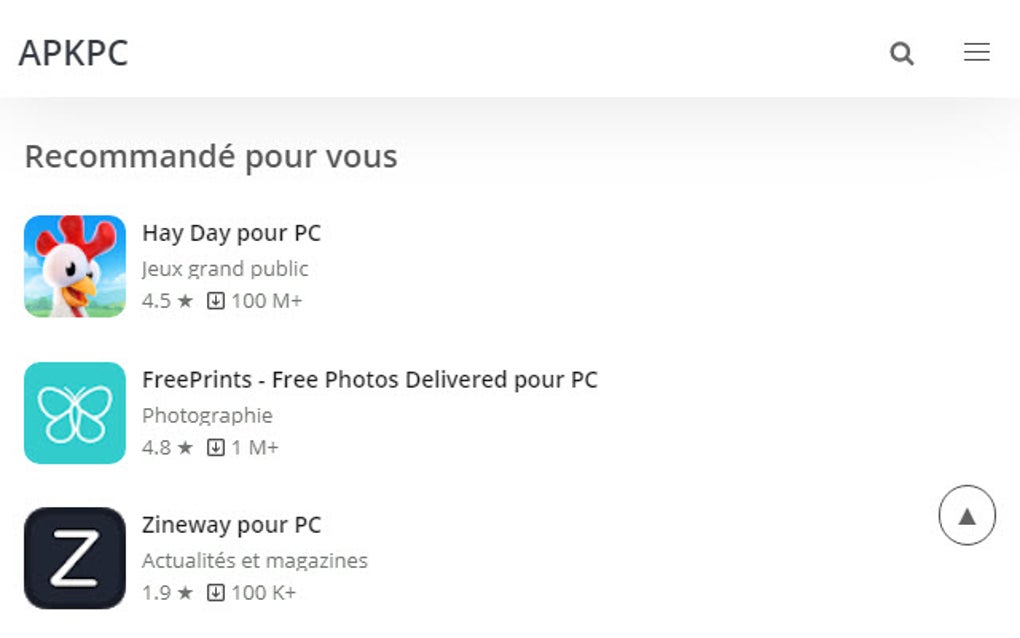1020x638 pixels.
Task: Open the Hay Day pour PC link
Action: (231, 233)
